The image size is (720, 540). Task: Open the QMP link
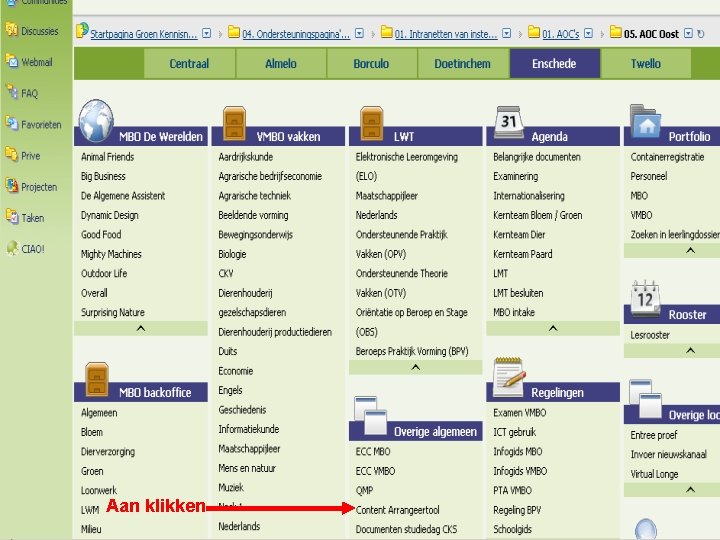[364, 490]
